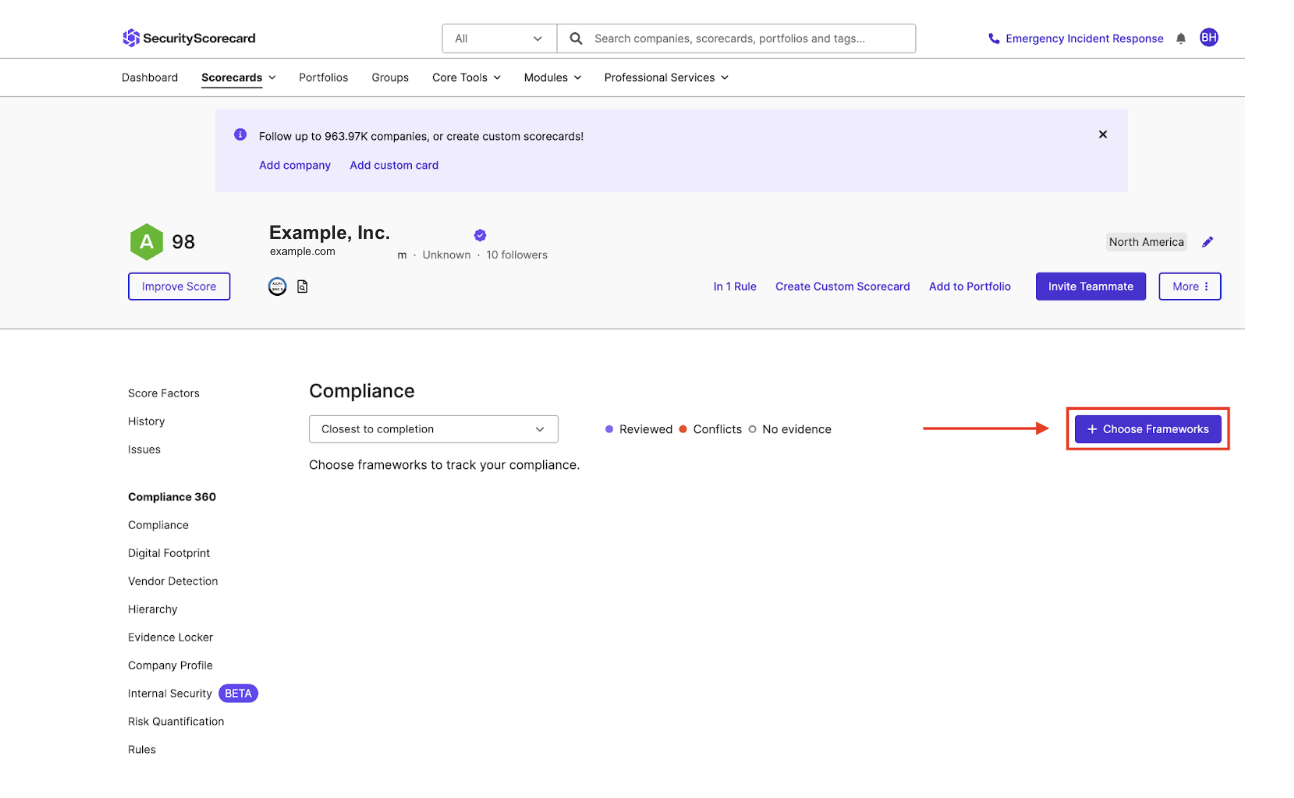Click the Add company link
Screen dimensions: 1294x798
[x=295, y=165]
